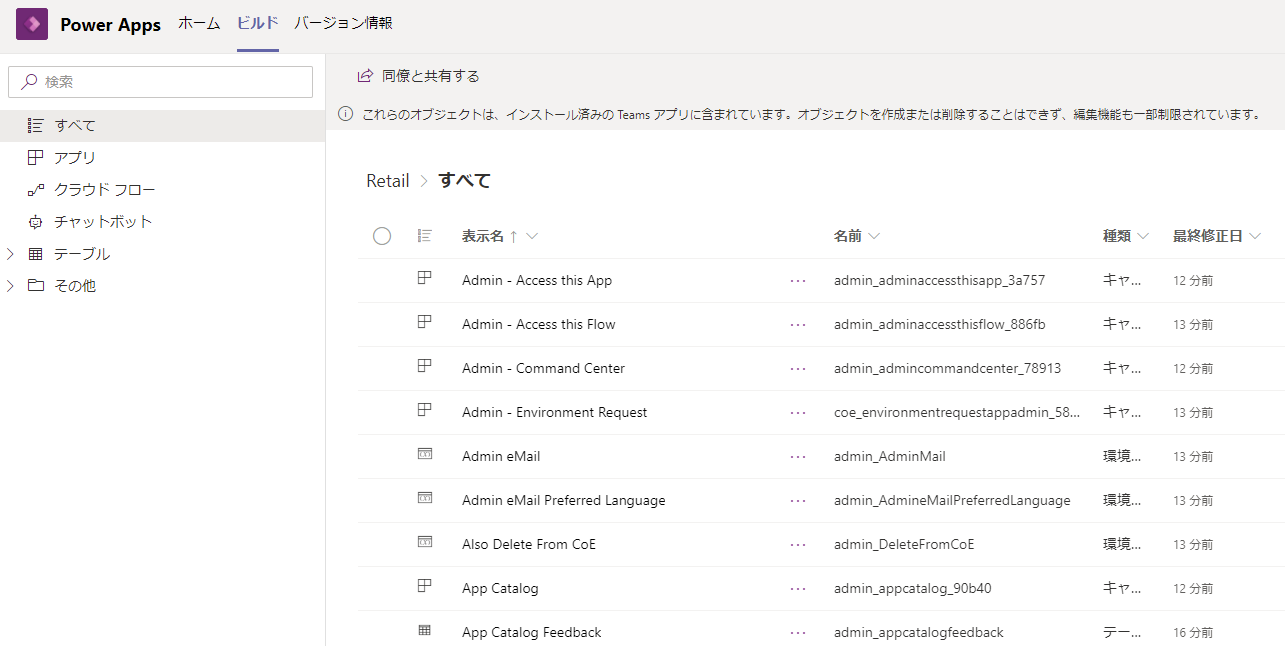The width and height of the screenshot is (1285, 646).
Task: Open more options for Admin - Command Center
Action: [x=797, y=369]
